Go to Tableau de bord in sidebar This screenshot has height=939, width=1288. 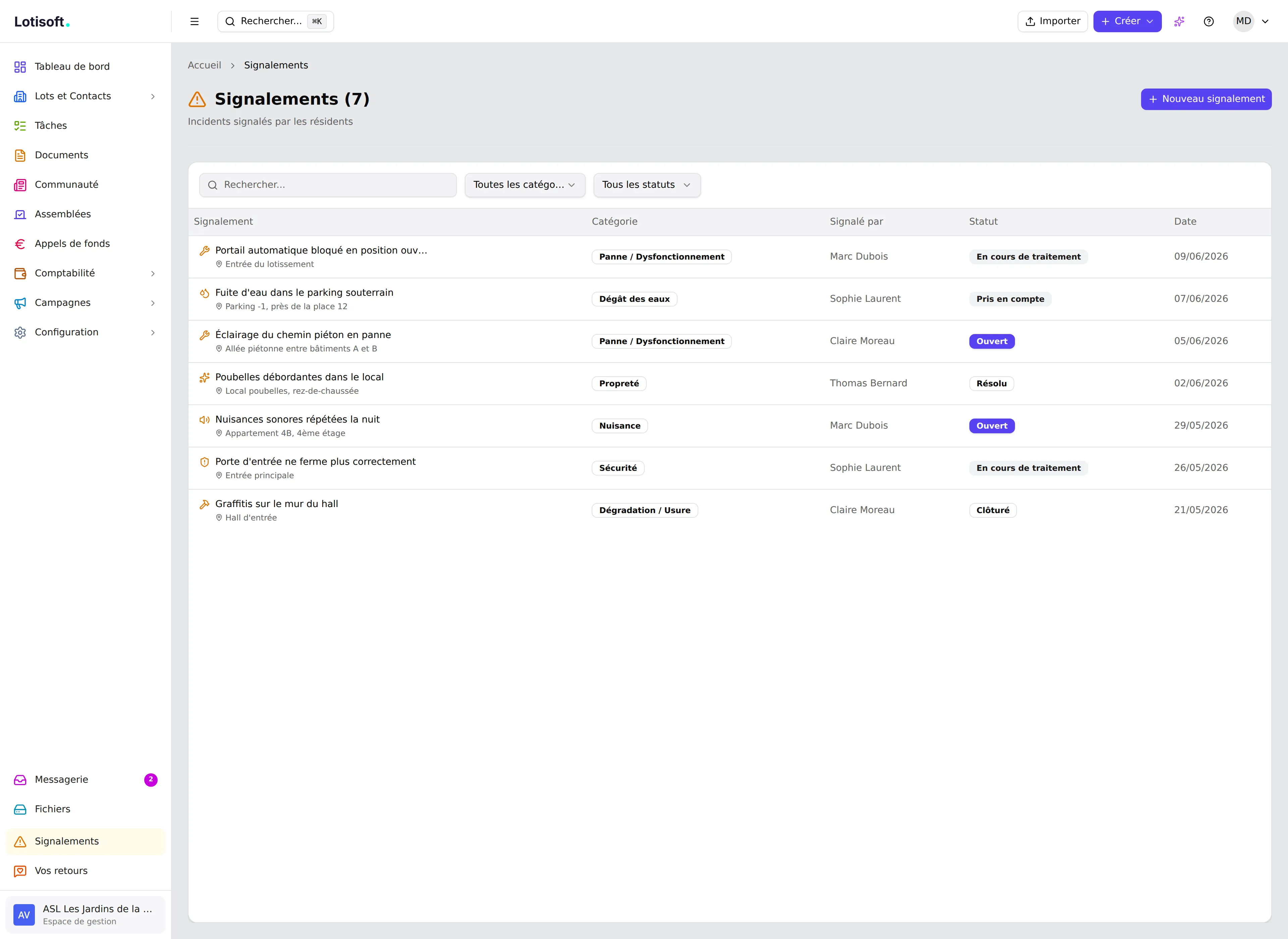(x=85, y=67)
